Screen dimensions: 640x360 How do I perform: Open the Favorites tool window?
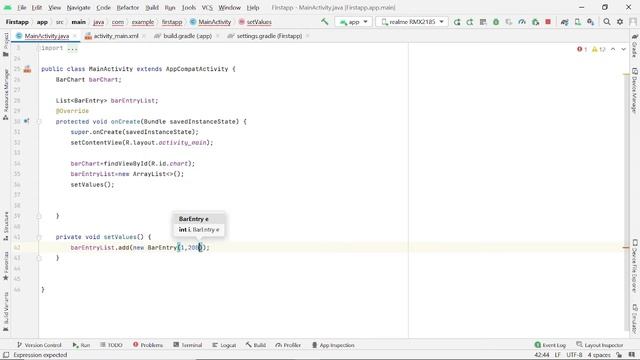(6, 266)
